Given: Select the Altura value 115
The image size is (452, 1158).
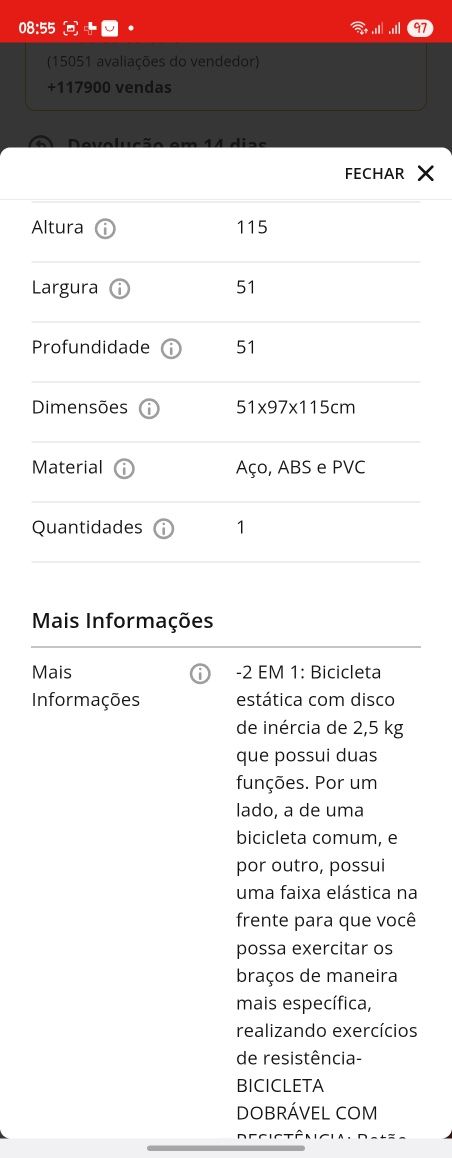Looking at the screenshot, I should pos(252,227).
